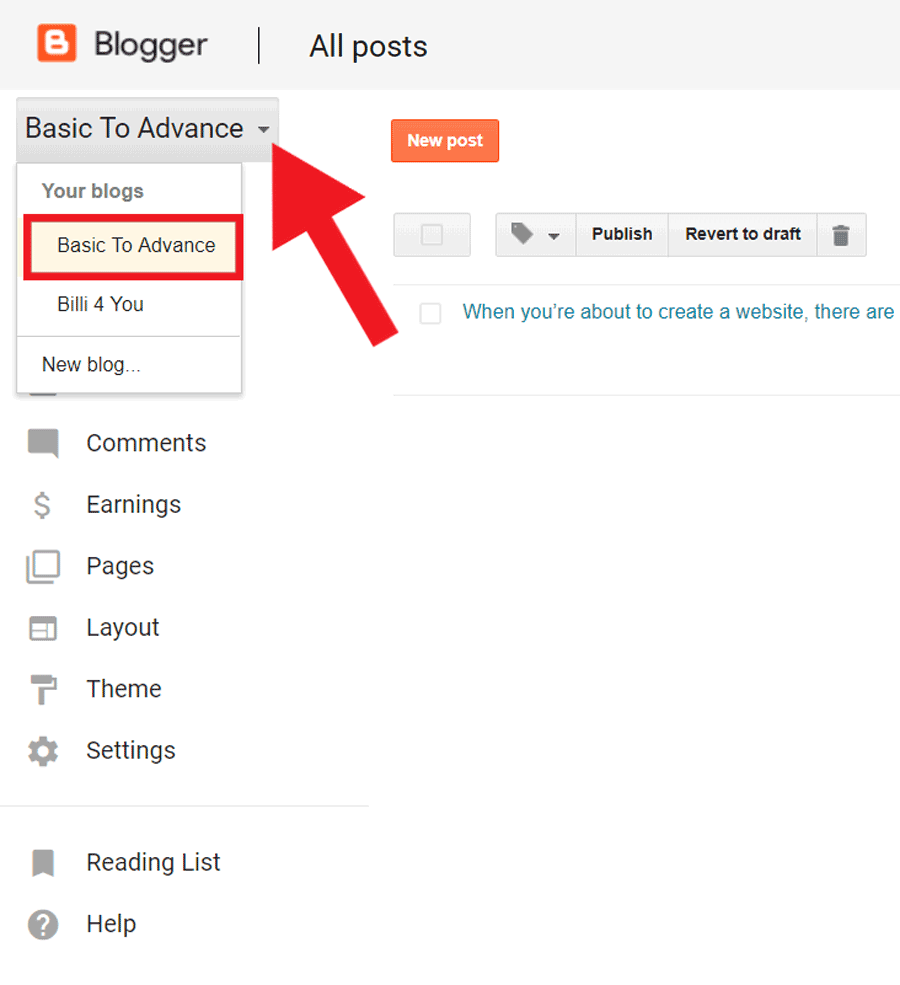Screen dimensions: 900x985
Task: Click the 'All posts' page heading
Action: tap(369, 46)
